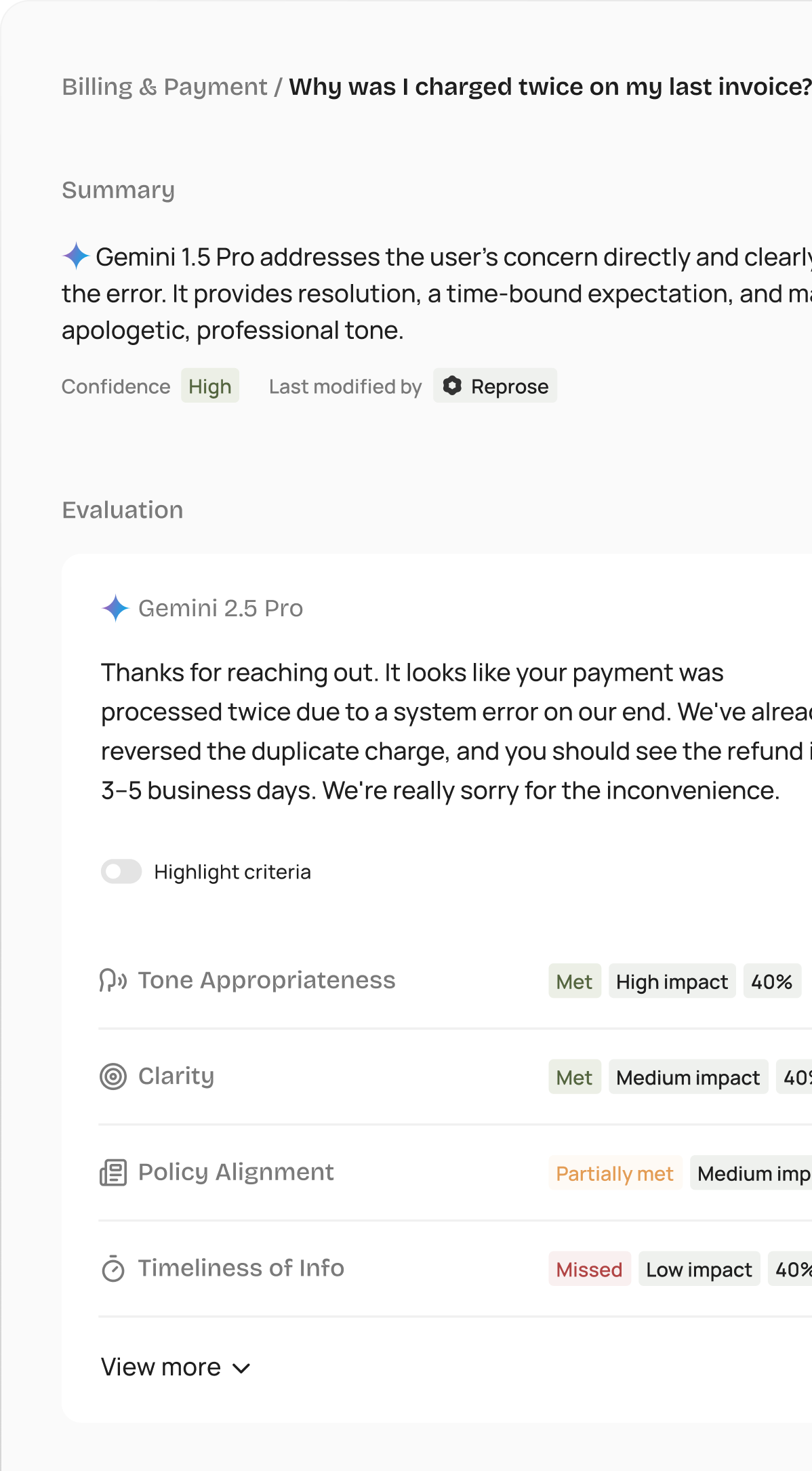
Task: Click the Partially met status badge
Action: 615,1173
